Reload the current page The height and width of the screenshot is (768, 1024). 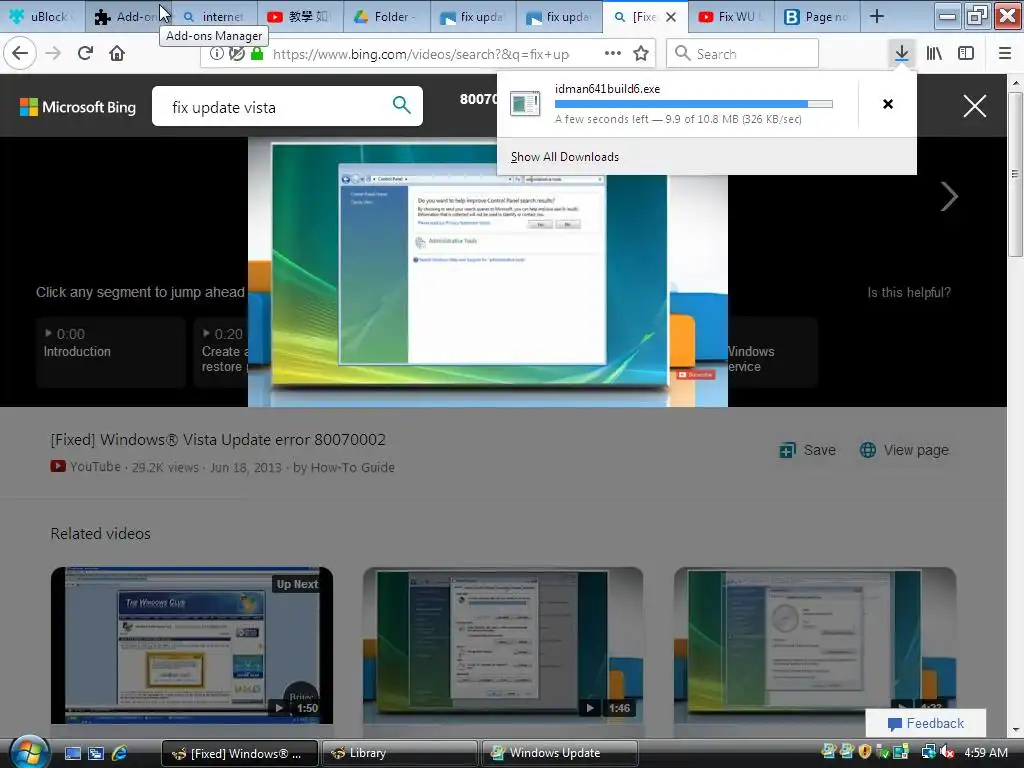pyautogui.click(x=86, y=54)
